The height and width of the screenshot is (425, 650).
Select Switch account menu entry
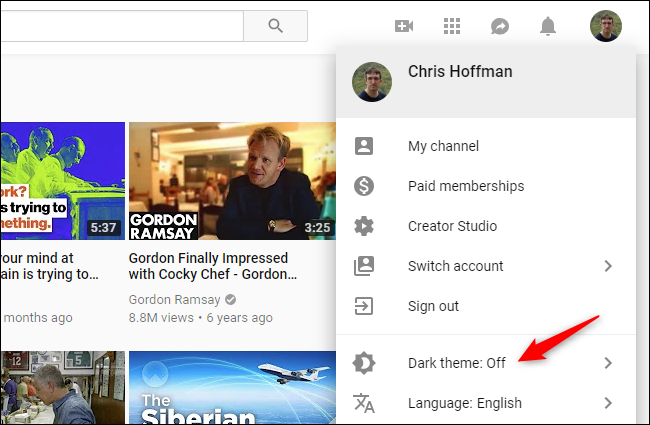click(x=486, y=266)
